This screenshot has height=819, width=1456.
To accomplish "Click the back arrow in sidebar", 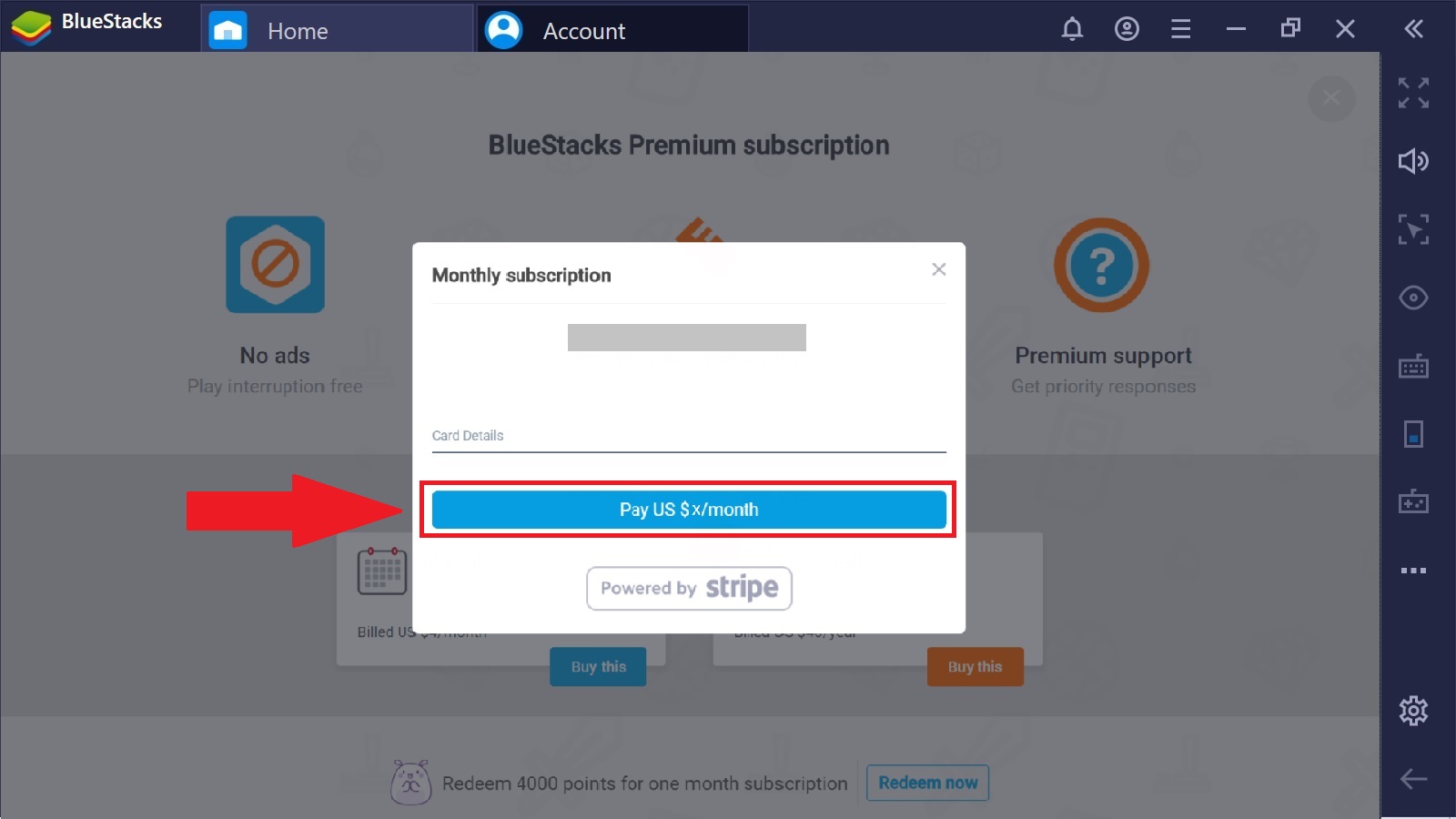I will [1413, 779].
